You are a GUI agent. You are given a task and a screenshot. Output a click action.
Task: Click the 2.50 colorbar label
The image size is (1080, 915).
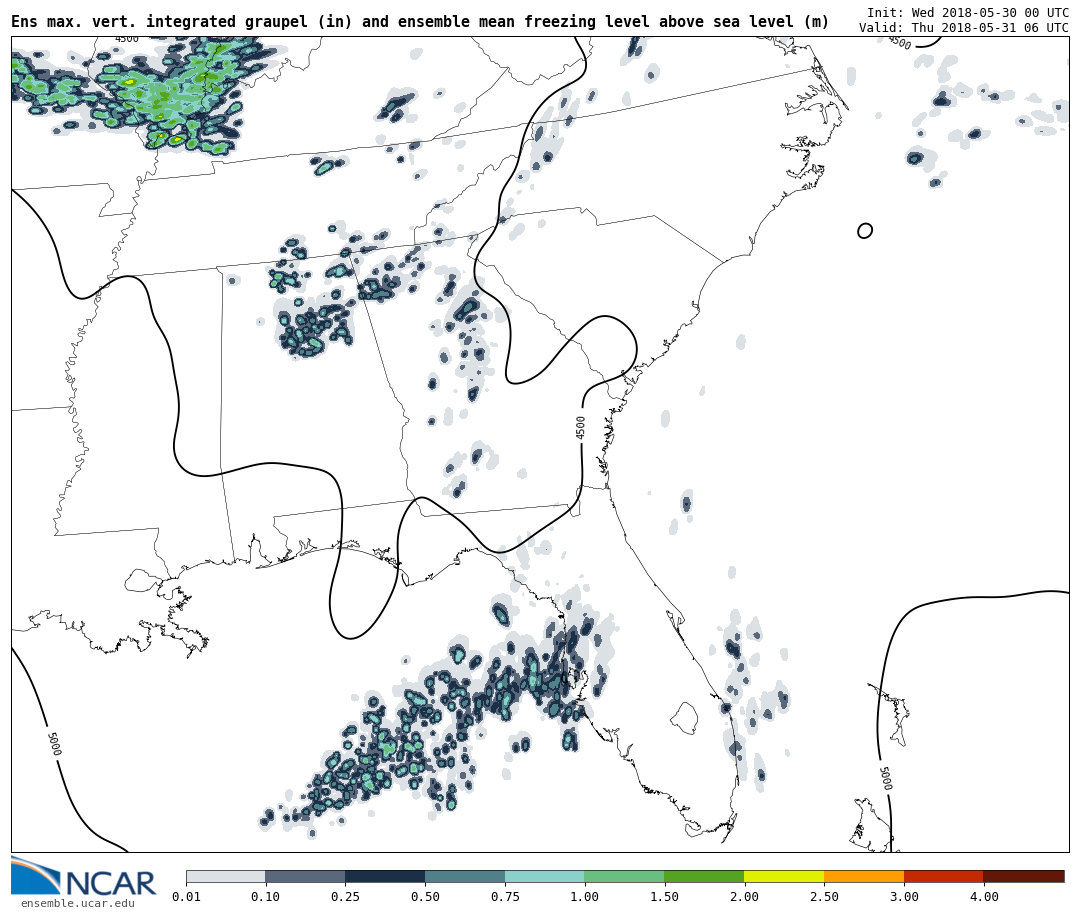tap(824, 896)
